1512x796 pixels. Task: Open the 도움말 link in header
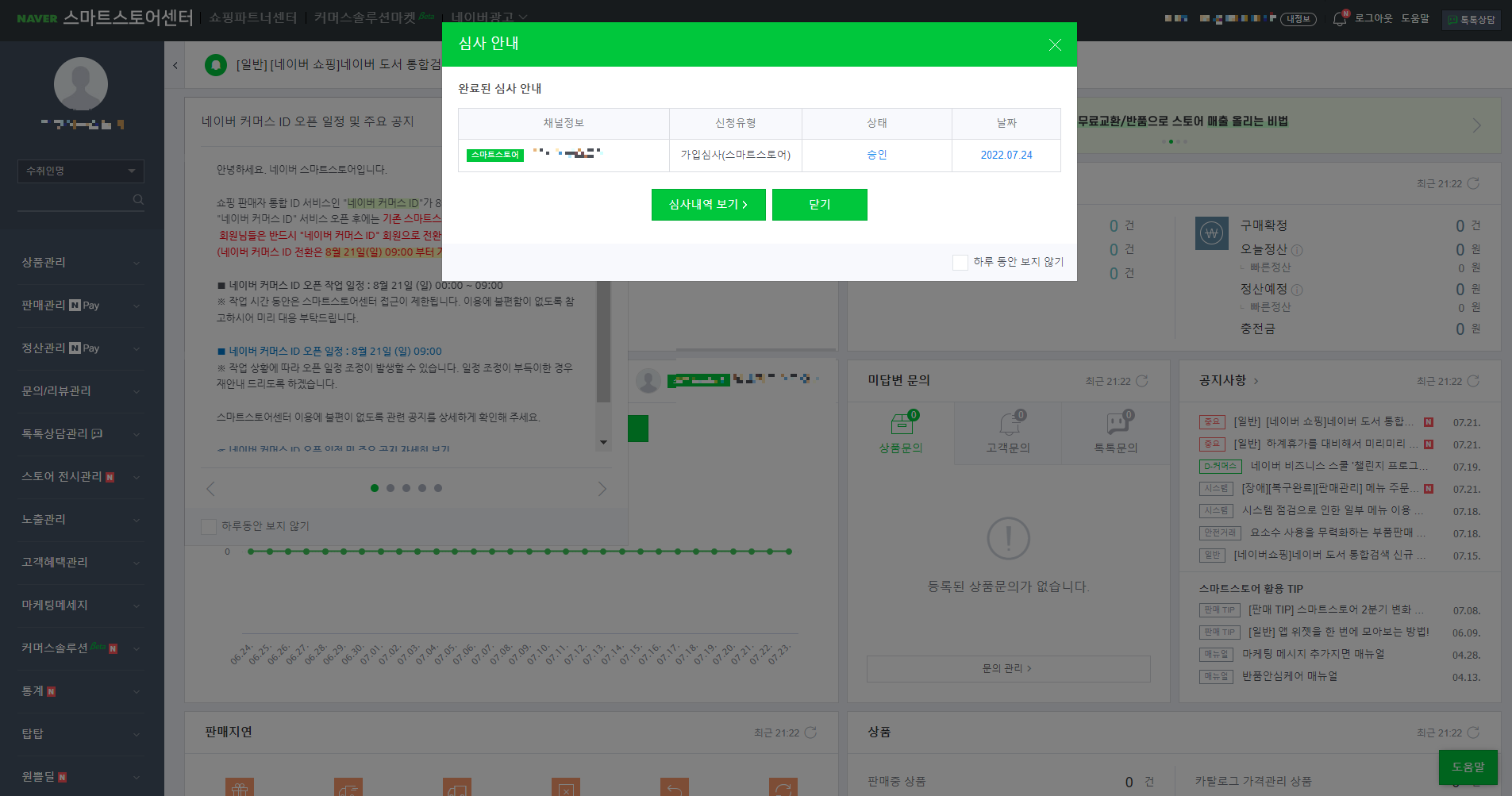click(1414, 18)
